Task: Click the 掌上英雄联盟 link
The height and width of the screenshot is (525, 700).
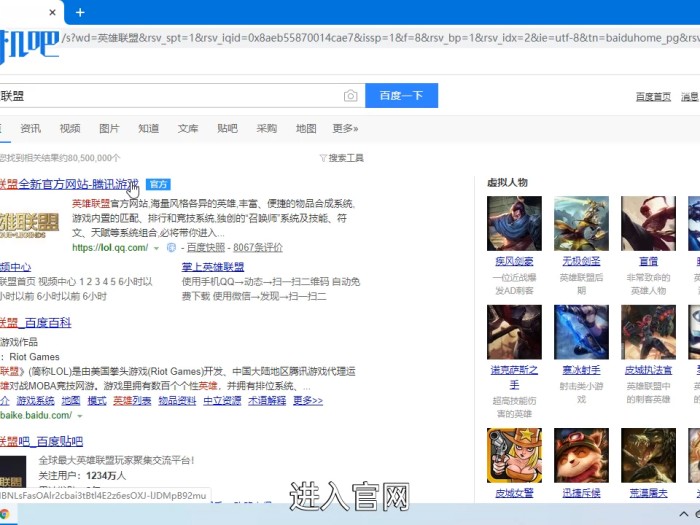Action: (213, 267)
